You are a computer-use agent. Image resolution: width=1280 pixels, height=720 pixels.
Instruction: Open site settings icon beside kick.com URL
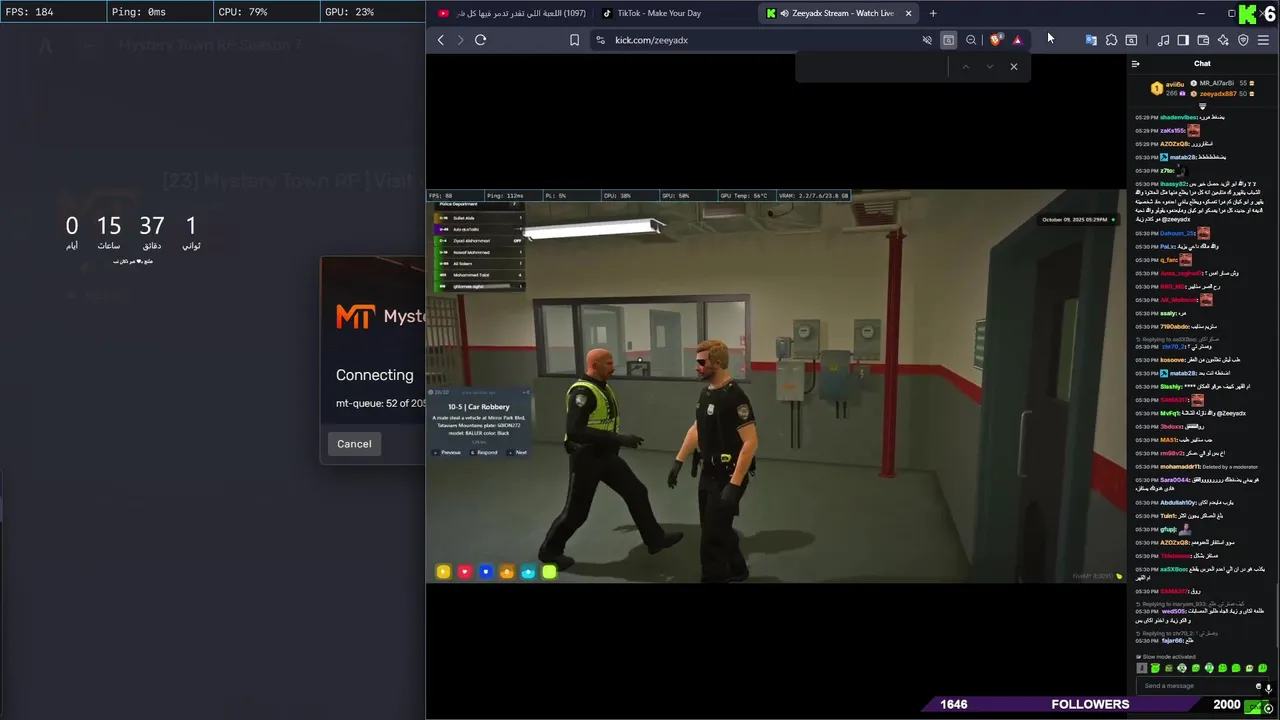pos(600,40)
